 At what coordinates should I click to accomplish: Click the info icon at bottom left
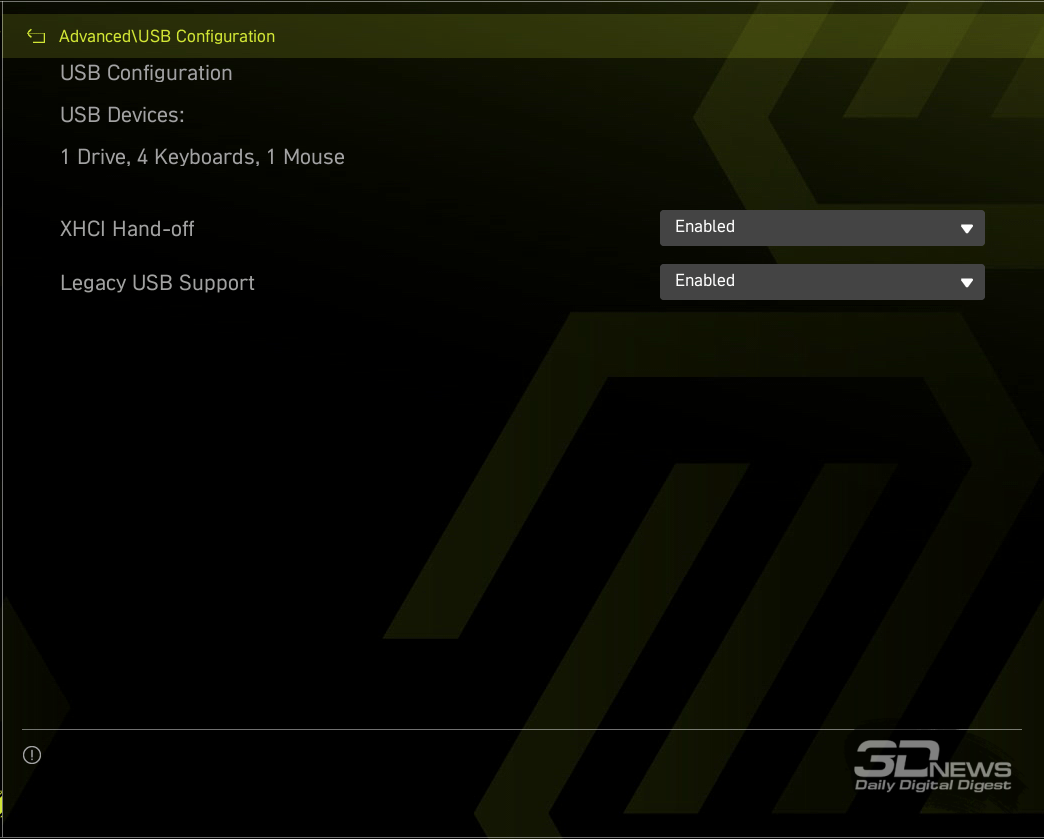click(x=32, y=755)
